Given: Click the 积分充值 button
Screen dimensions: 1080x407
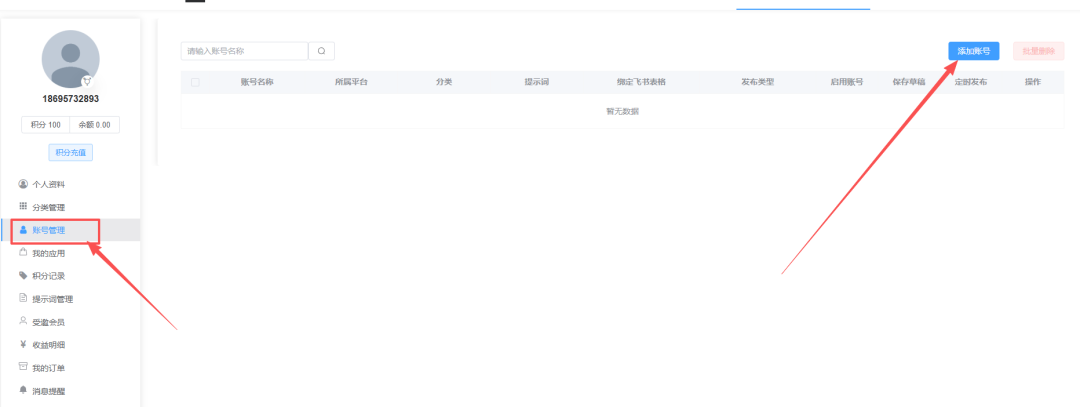Looking at the screenshot, I should (70, 152).
